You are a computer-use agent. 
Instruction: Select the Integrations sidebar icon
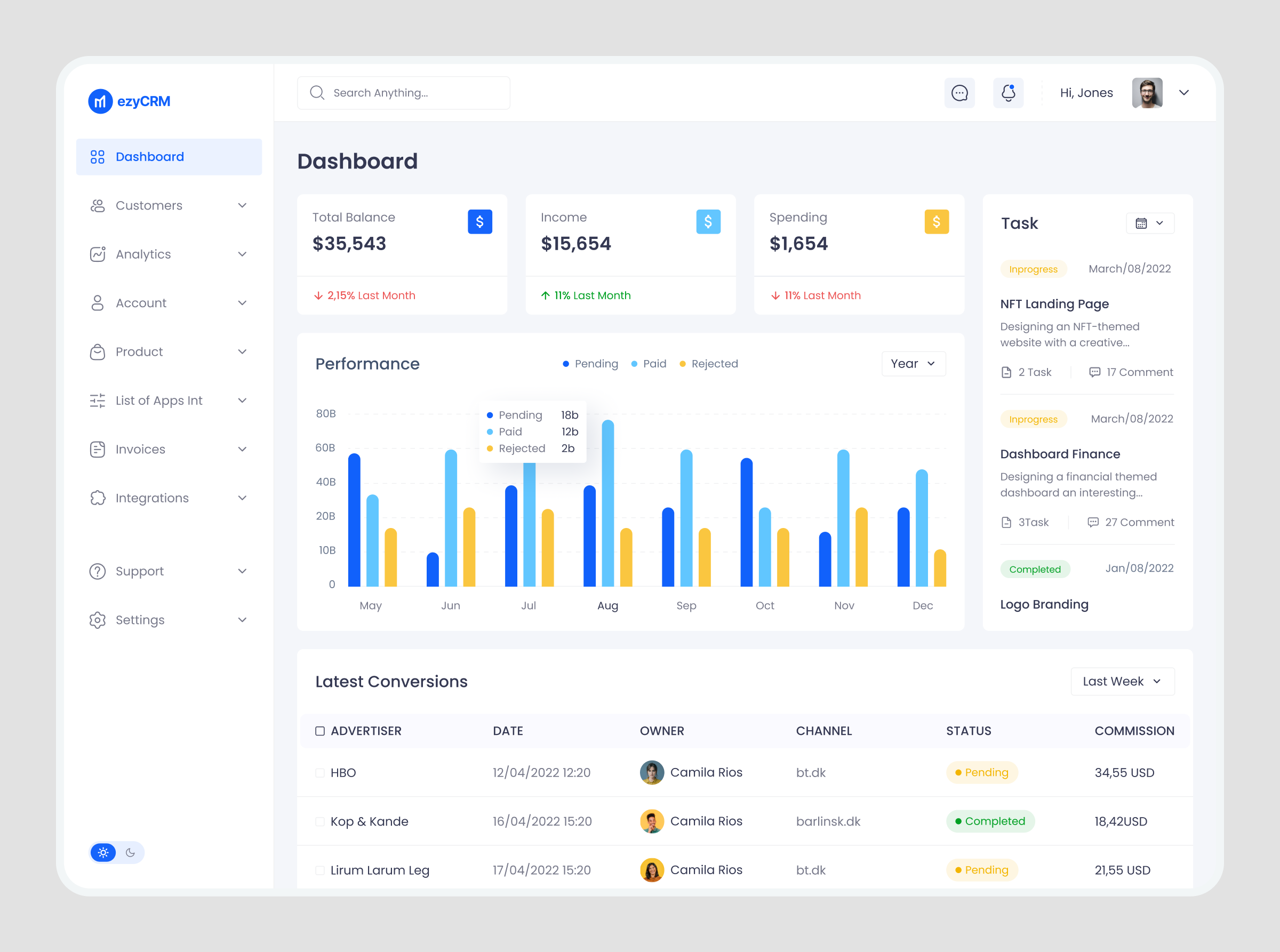point(98,498)
